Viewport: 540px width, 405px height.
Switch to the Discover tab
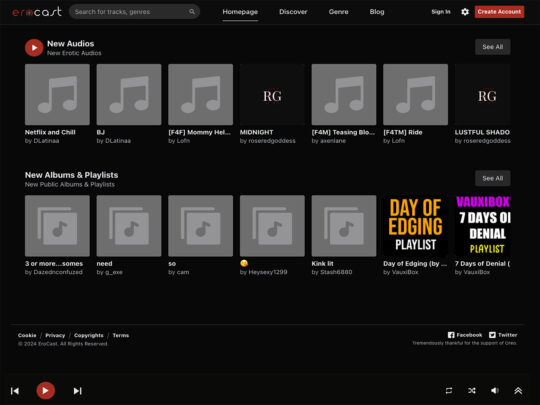(x=293, y=12)
